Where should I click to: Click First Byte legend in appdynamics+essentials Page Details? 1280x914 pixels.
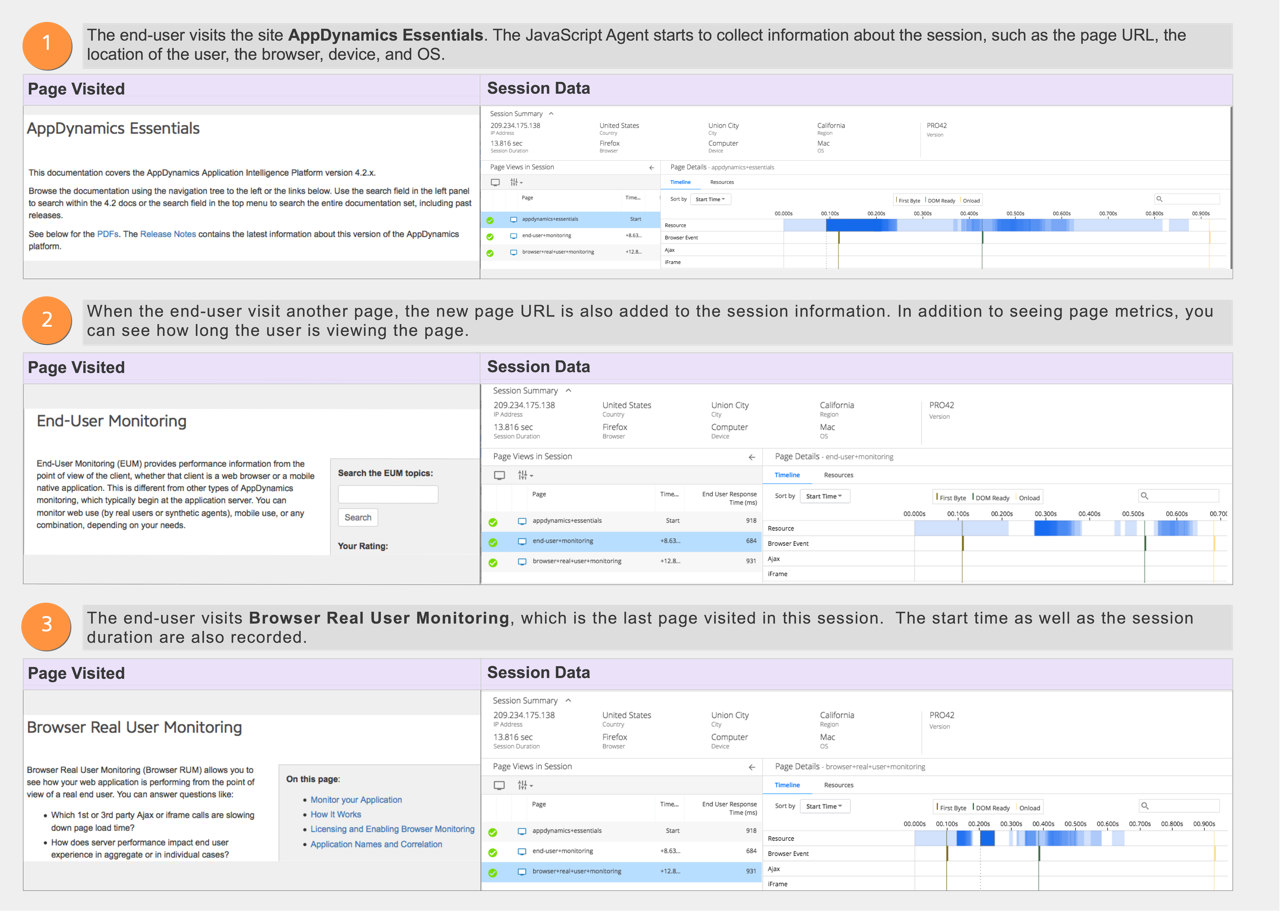[x=908, y=201]
